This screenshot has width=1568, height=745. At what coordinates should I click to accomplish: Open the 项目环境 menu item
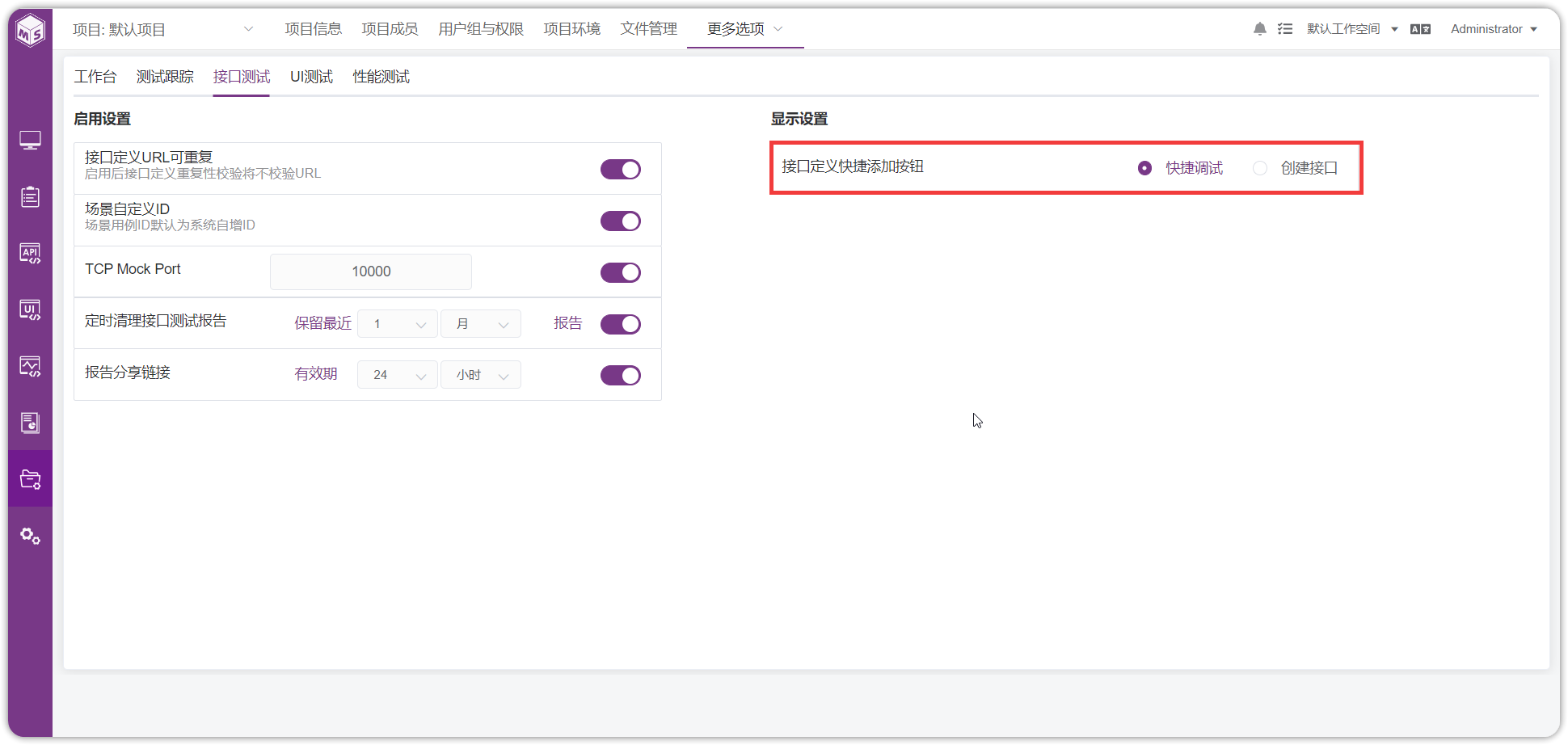571,29
